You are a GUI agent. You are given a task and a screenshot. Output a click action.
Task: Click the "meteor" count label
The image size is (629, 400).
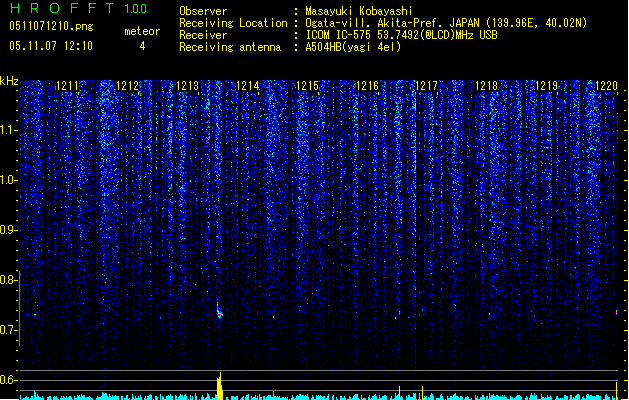142,31
